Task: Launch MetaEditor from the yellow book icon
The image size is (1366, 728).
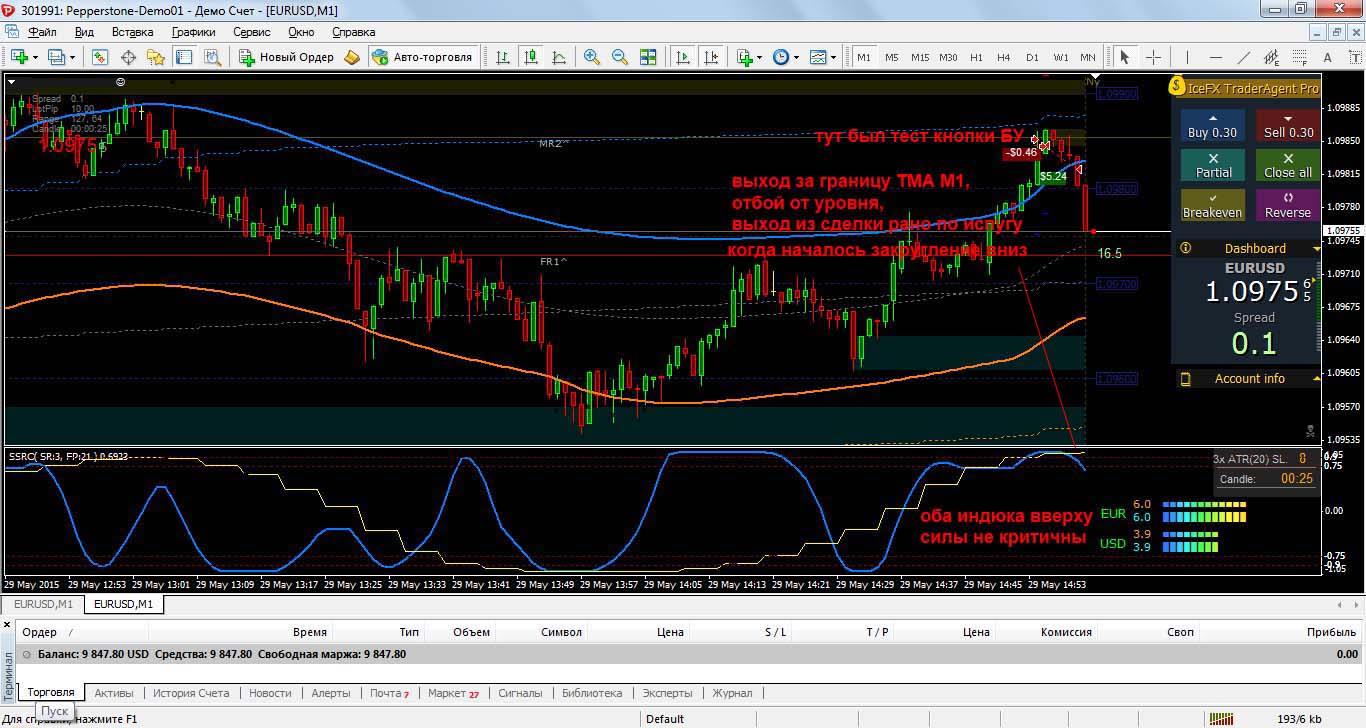Action: (x=351, y=57)
